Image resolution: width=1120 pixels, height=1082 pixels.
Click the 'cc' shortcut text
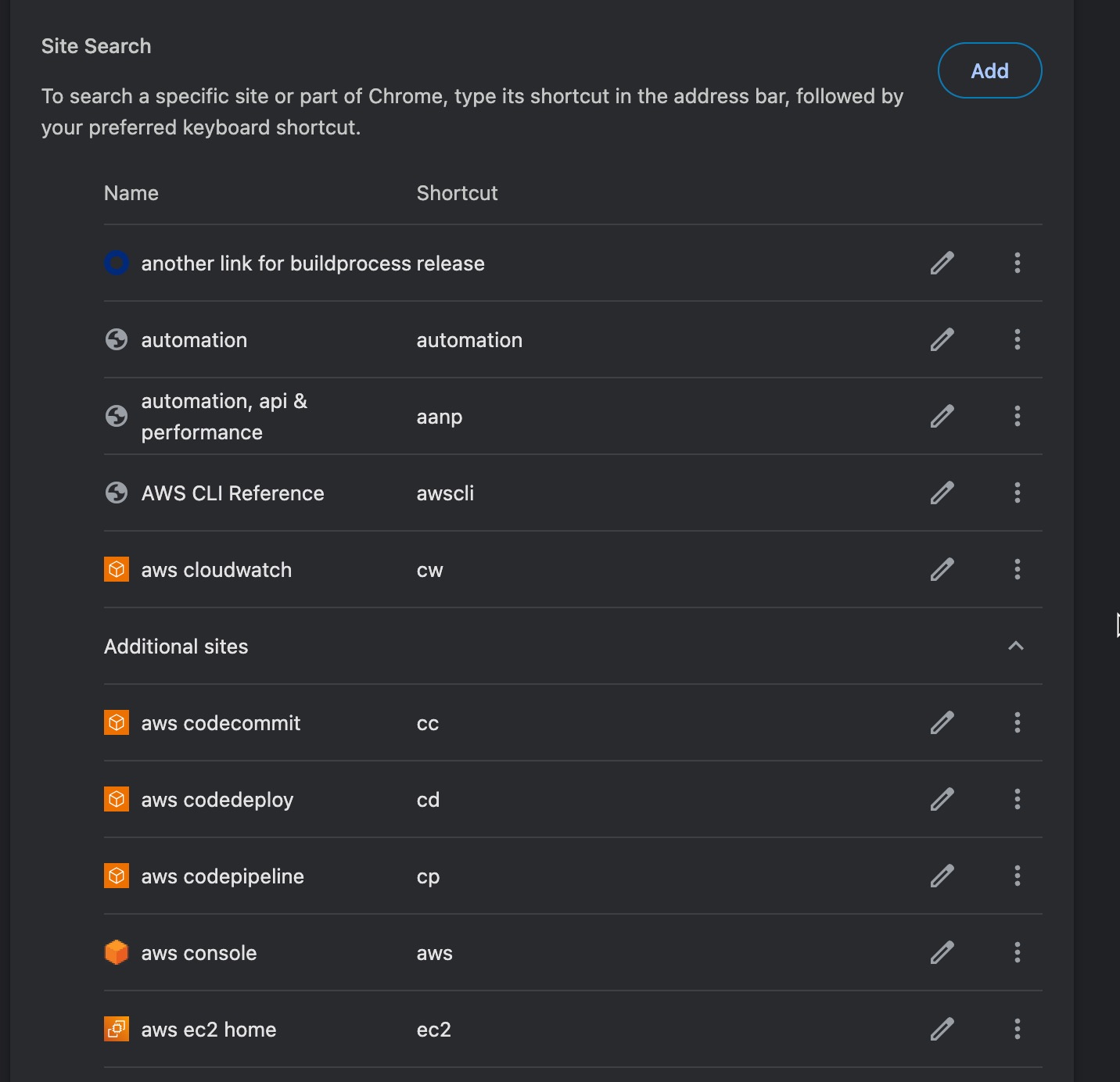click(428, 724)
